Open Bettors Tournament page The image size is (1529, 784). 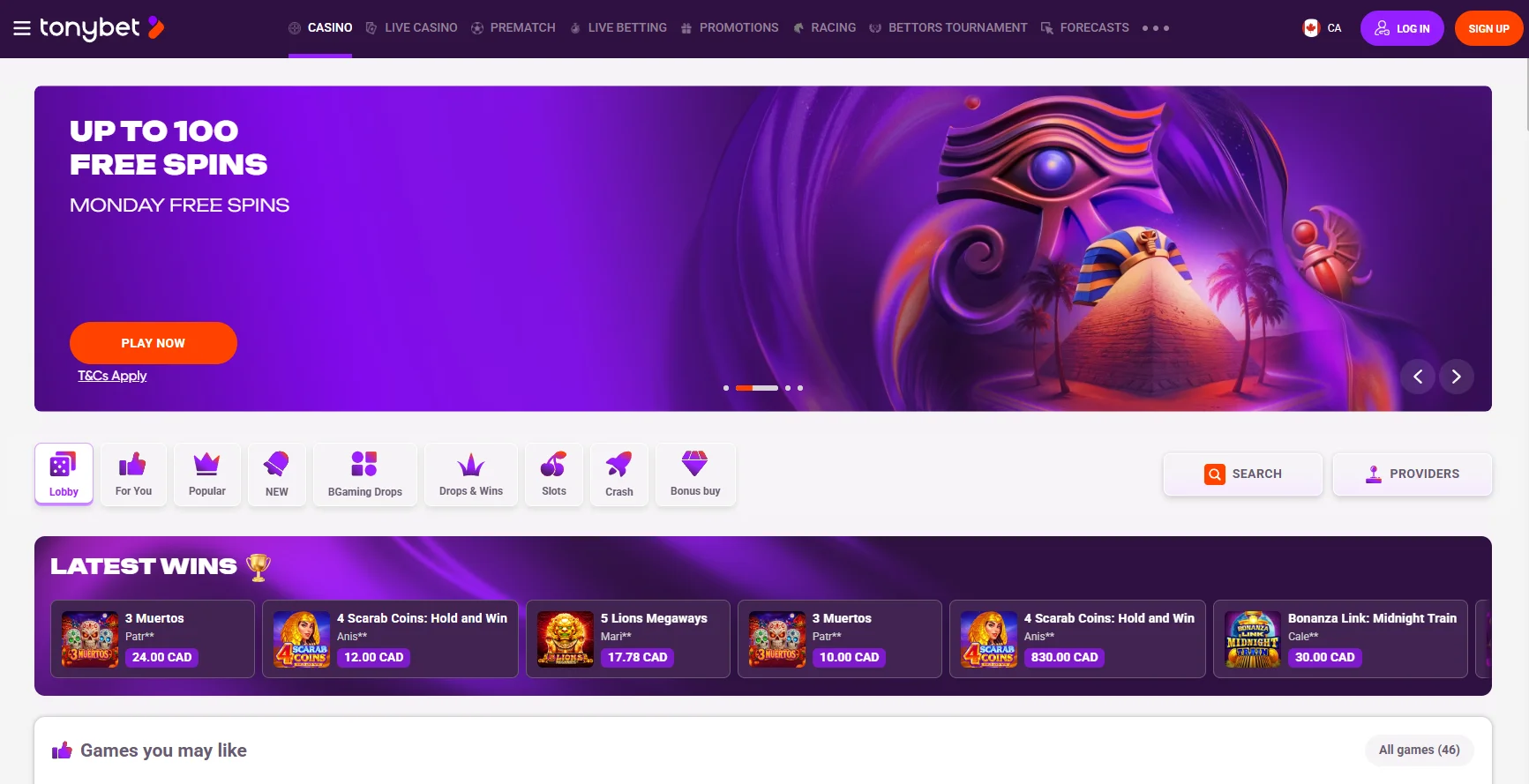[x=948, y=28]
